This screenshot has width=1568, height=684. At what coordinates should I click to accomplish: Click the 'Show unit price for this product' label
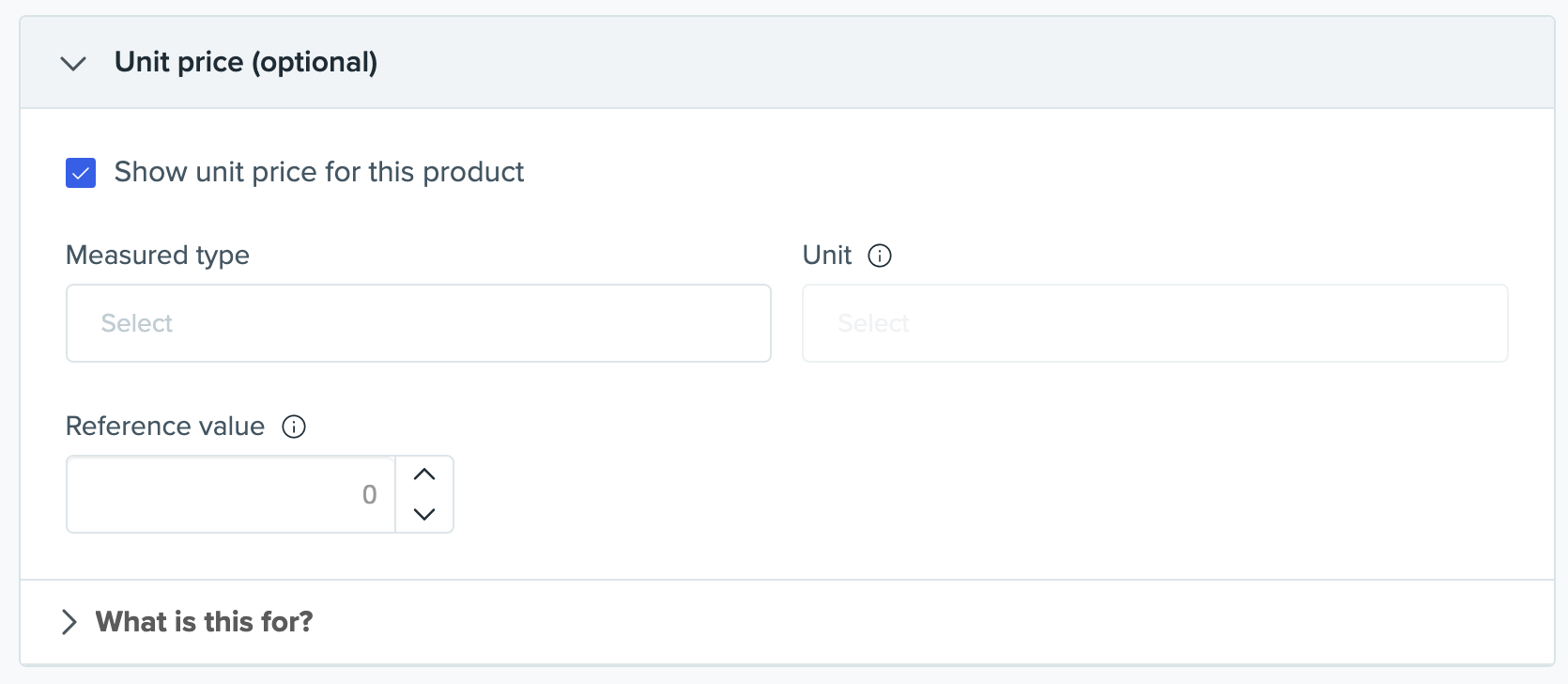click(x=319, y=172)
